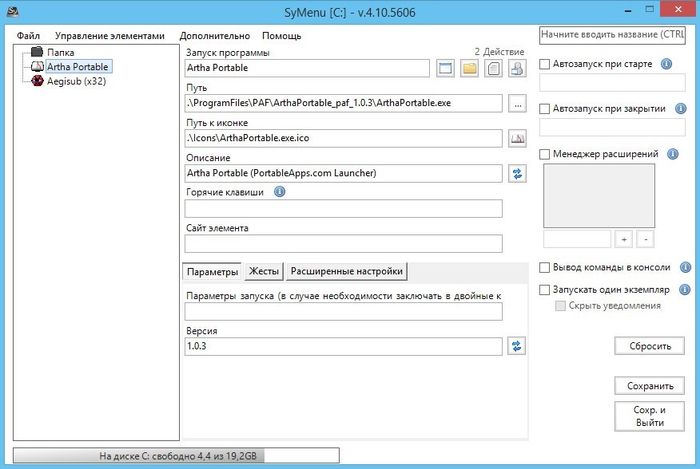The image size is (700, 469).
Task: Switch to the Параметры tab
Action: point(212,272)
